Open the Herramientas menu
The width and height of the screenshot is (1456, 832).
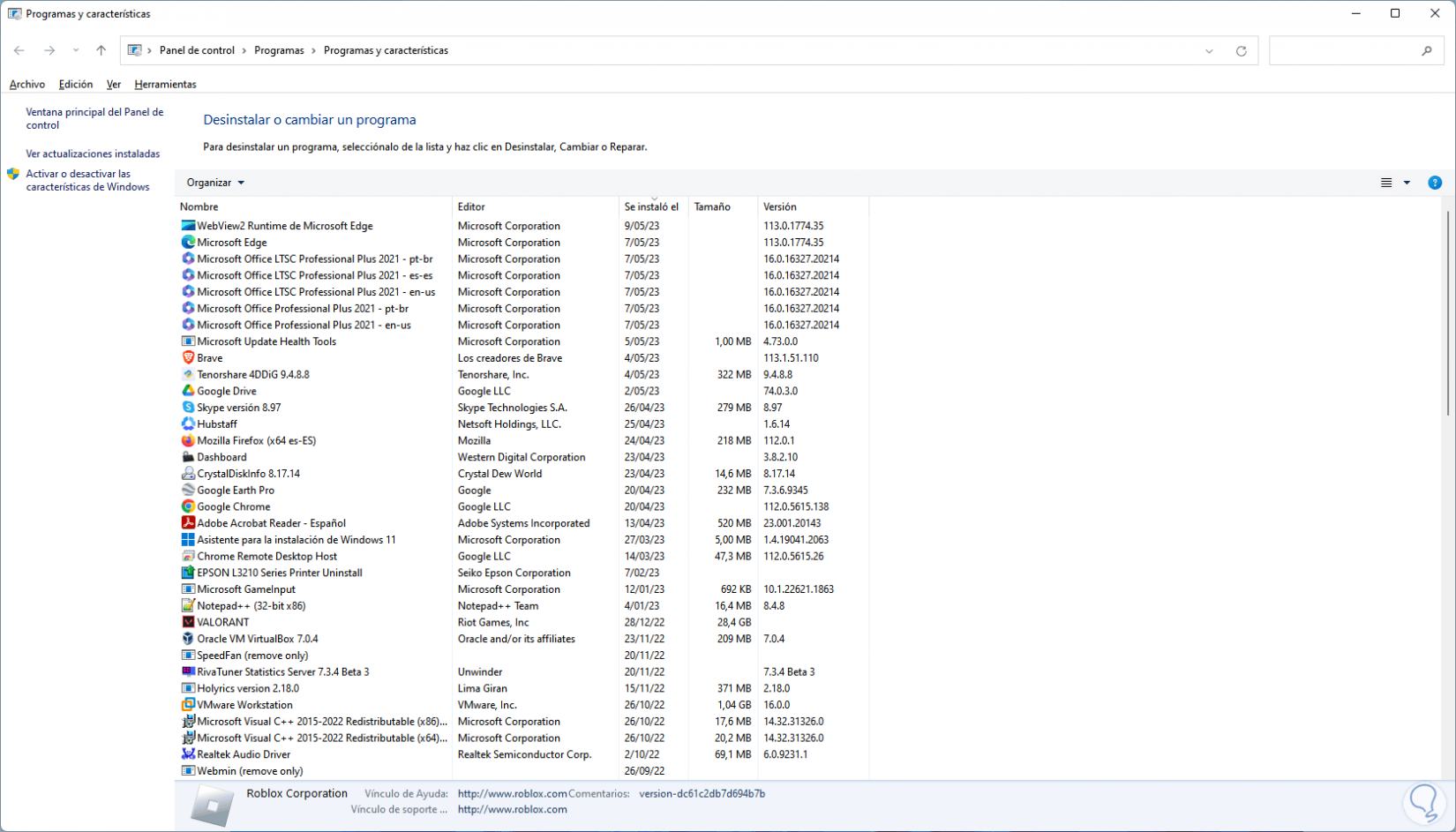click(165, 85)
